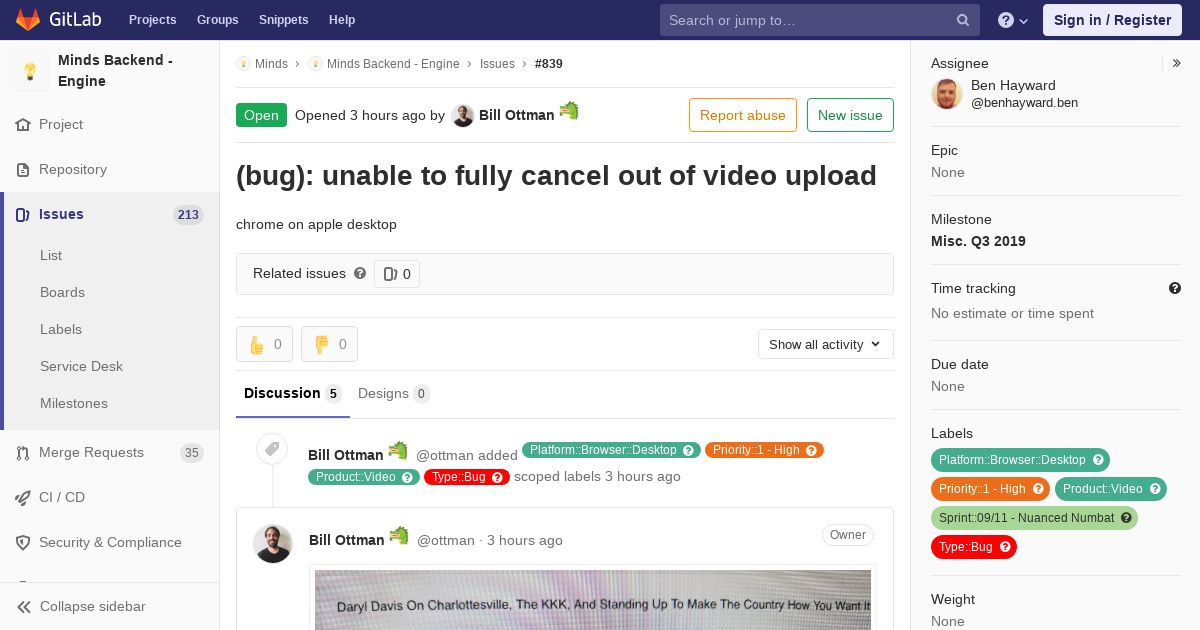Click Bill Ottman's avatar in the issue header
The height and width of the screenshot is (630, 1200).
point(463,115)
